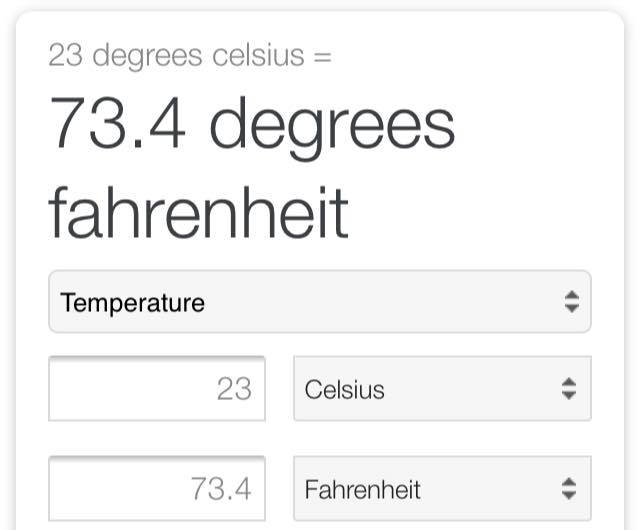This screenshot has width=640, height=530.
Task: Click the "23 degrees celsius =" gray text
Action: pos(189,55)
